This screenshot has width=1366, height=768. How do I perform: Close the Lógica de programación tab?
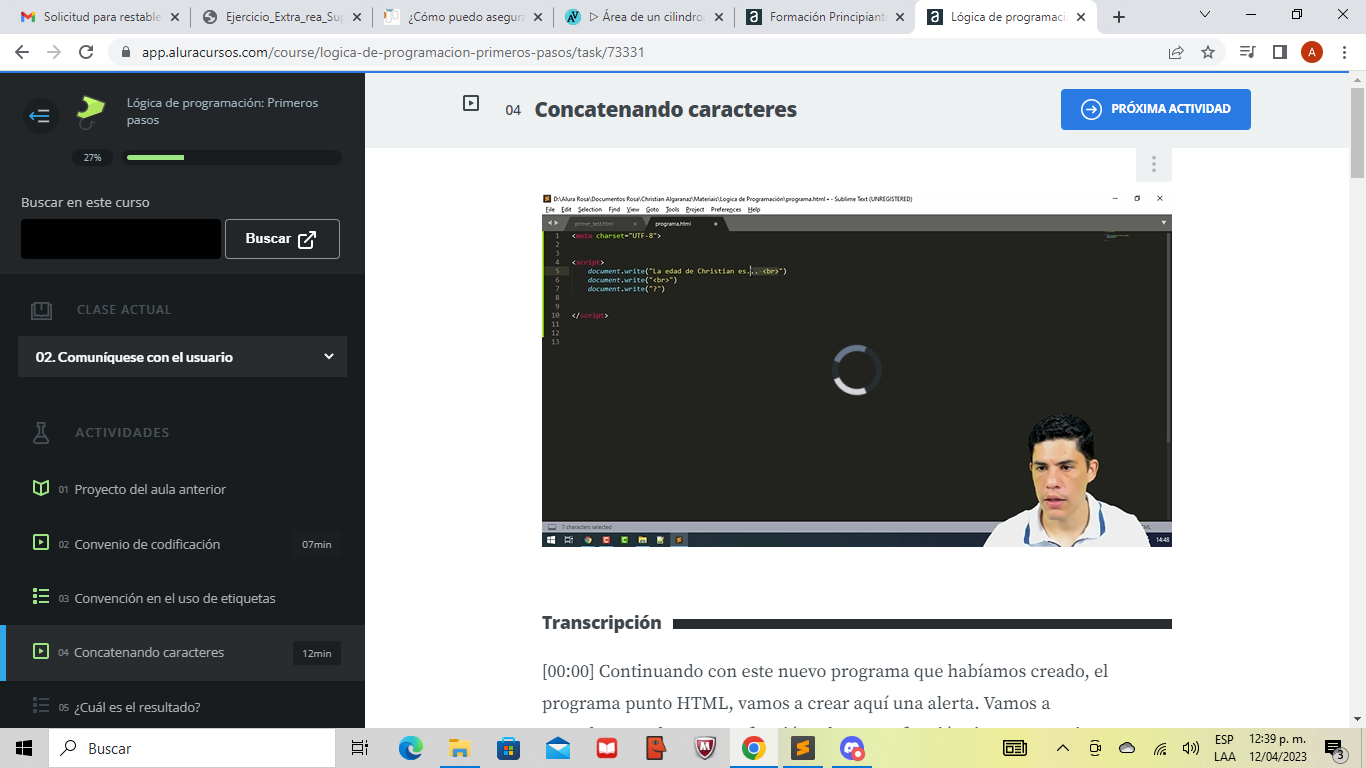1080,17
